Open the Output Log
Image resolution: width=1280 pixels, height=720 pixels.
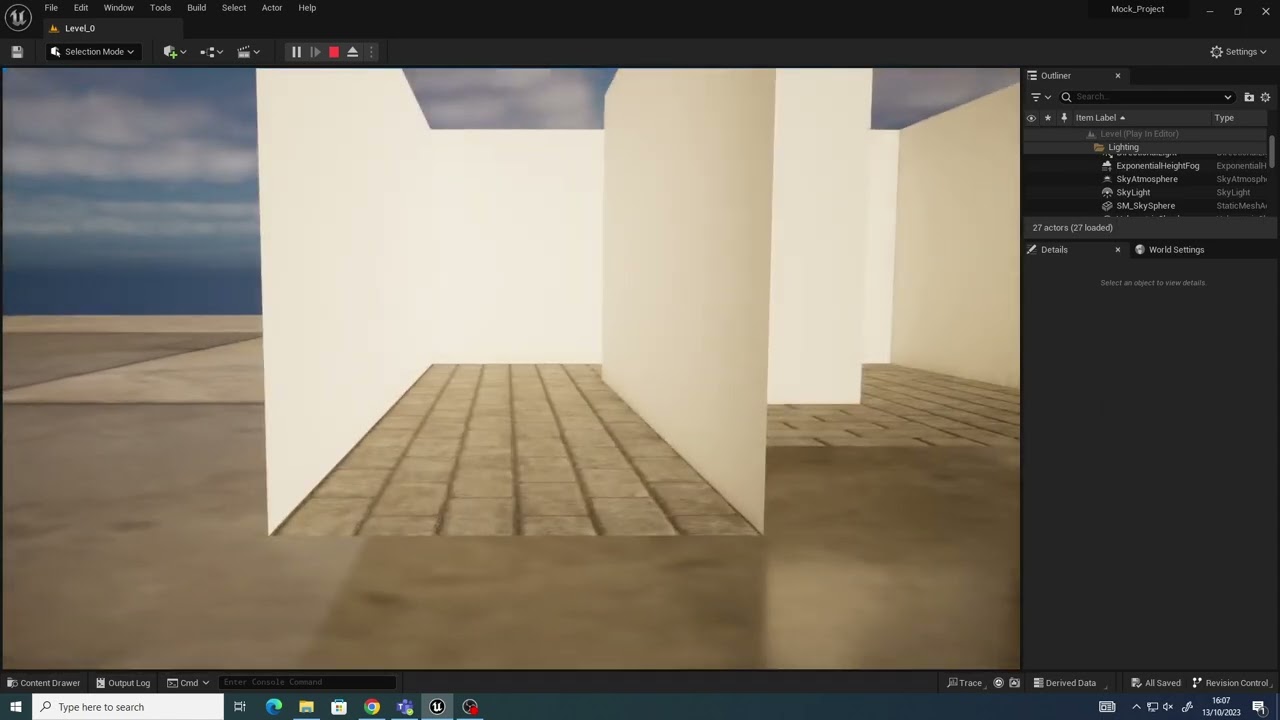pos(123,683)
